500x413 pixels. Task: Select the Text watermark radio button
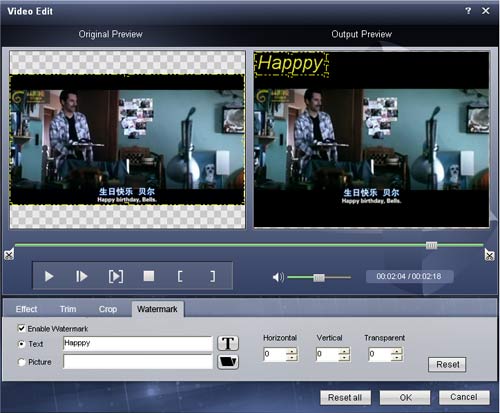[x=22, y=344]
